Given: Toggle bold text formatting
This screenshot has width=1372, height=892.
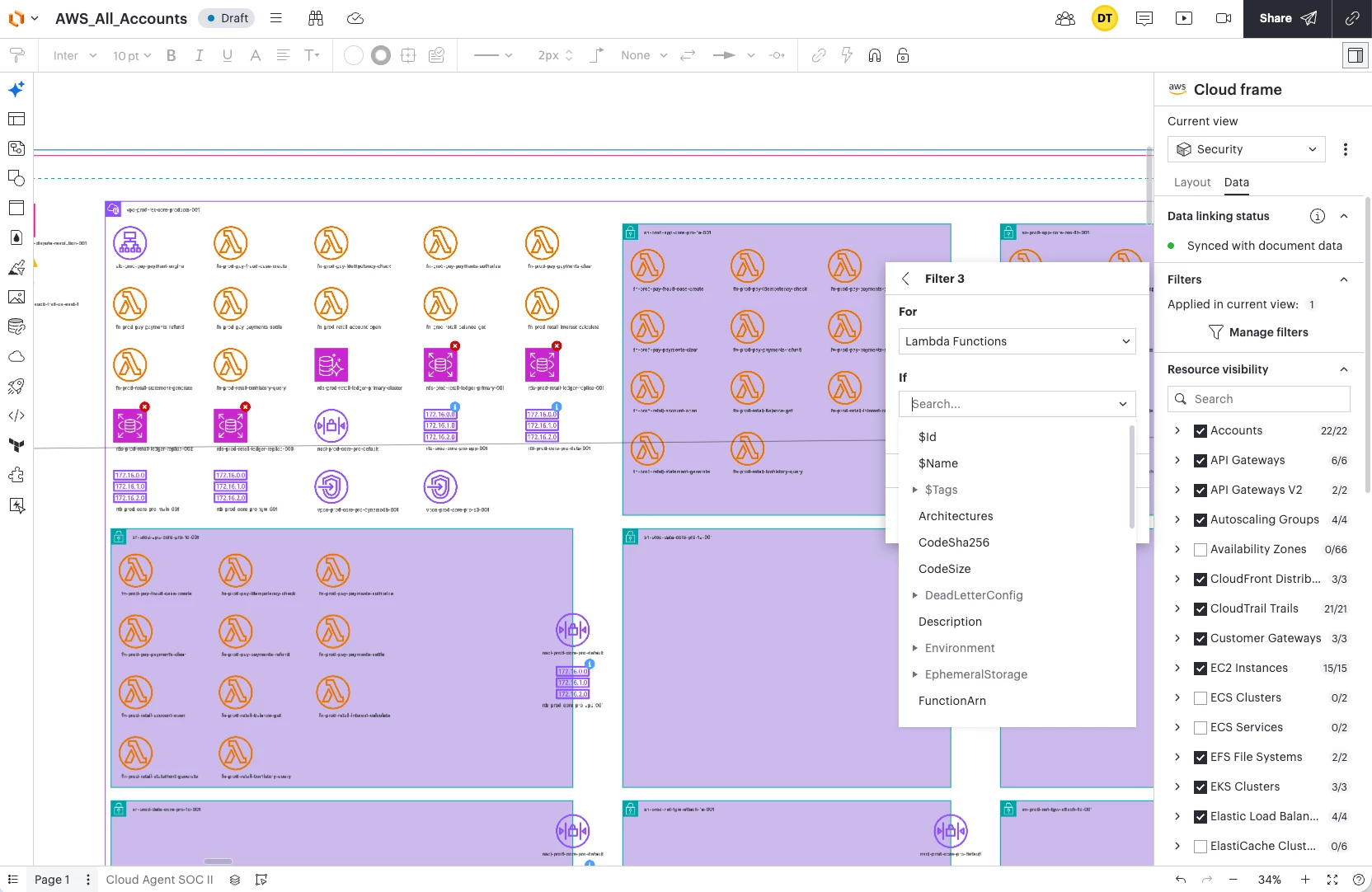Looking at the screenshot, I should 171,55.
